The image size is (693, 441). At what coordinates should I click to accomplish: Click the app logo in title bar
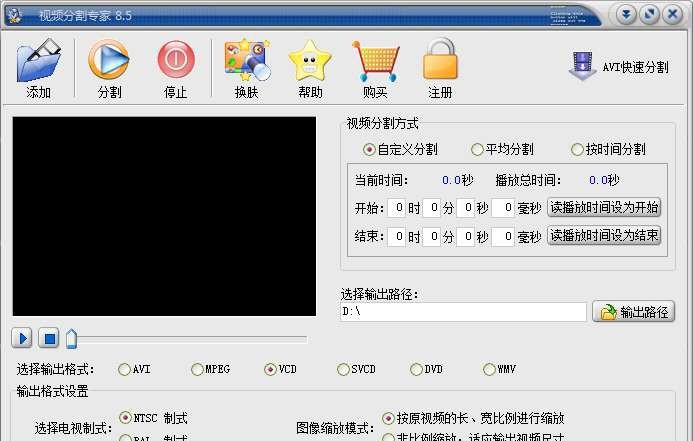click(15, 15)
